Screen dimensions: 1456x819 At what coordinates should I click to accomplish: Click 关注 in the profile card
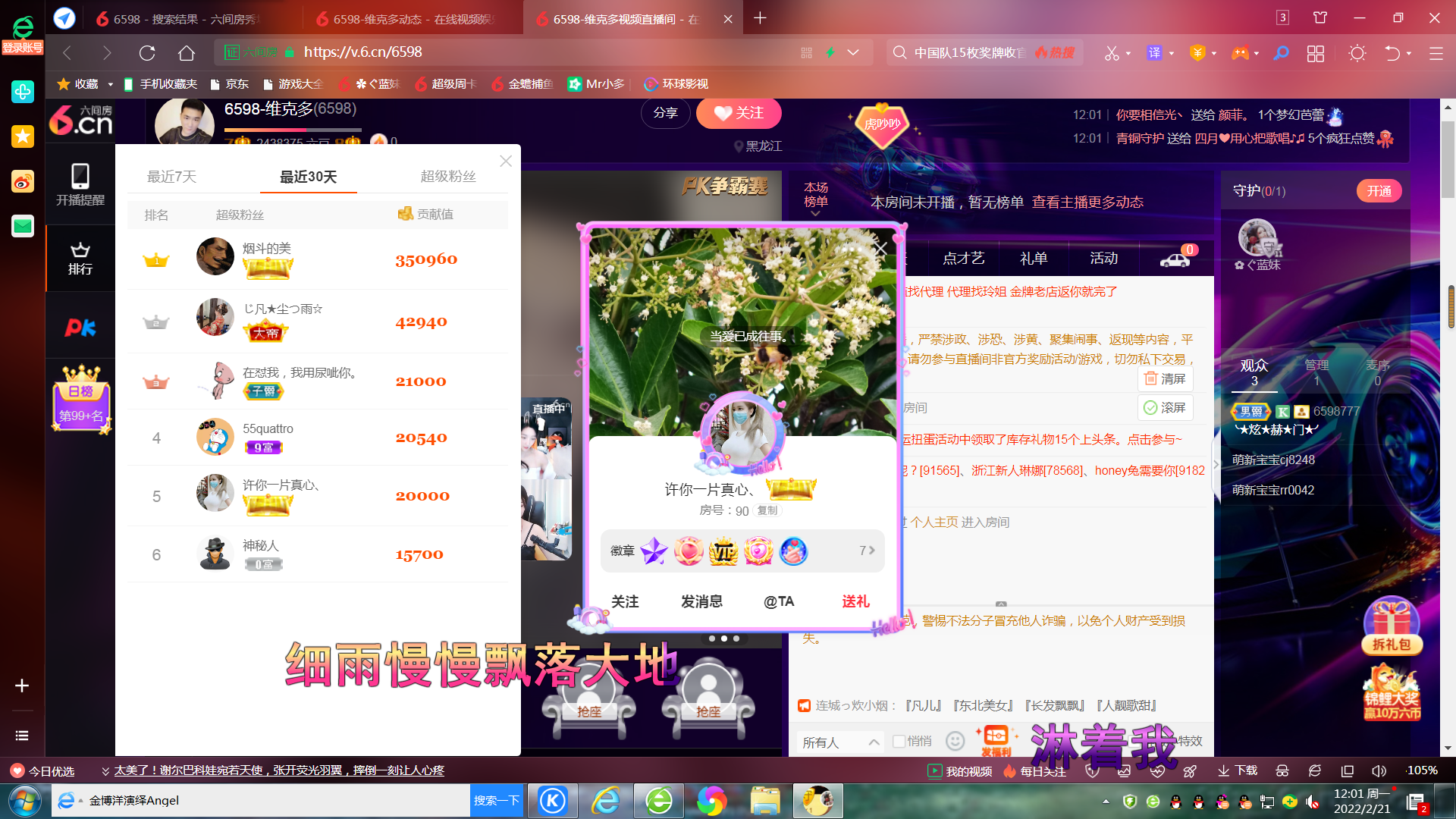click(x=625, y=601)
